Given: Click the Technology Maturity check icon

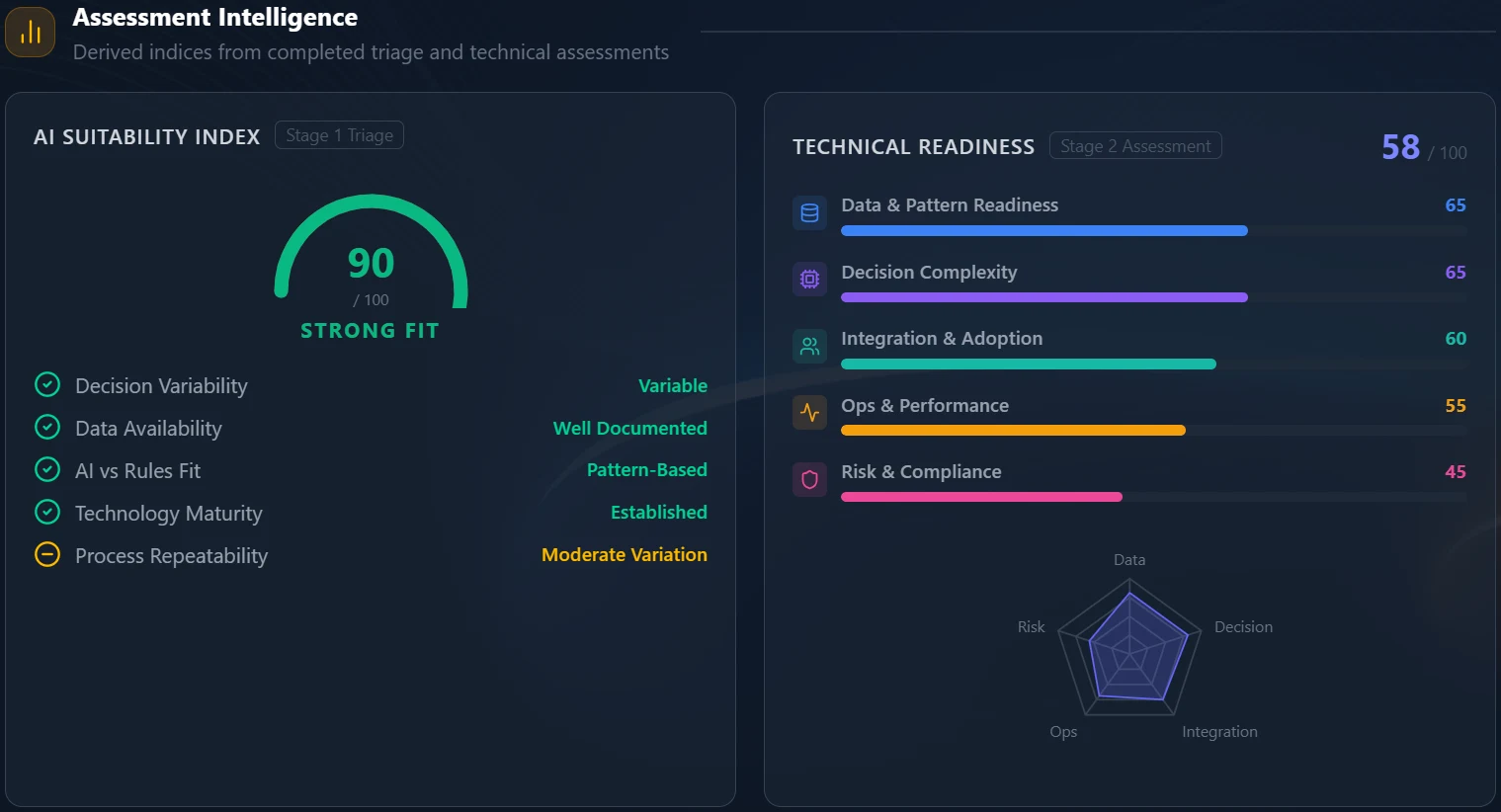Looking at the screenshot, I should coord(47,512).
